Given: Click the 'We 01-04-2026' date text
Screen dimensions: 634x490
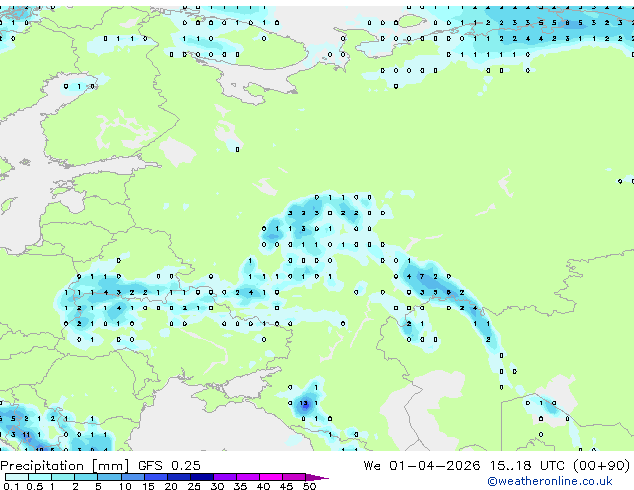Looking at the screenshot, I should point(422,466).
